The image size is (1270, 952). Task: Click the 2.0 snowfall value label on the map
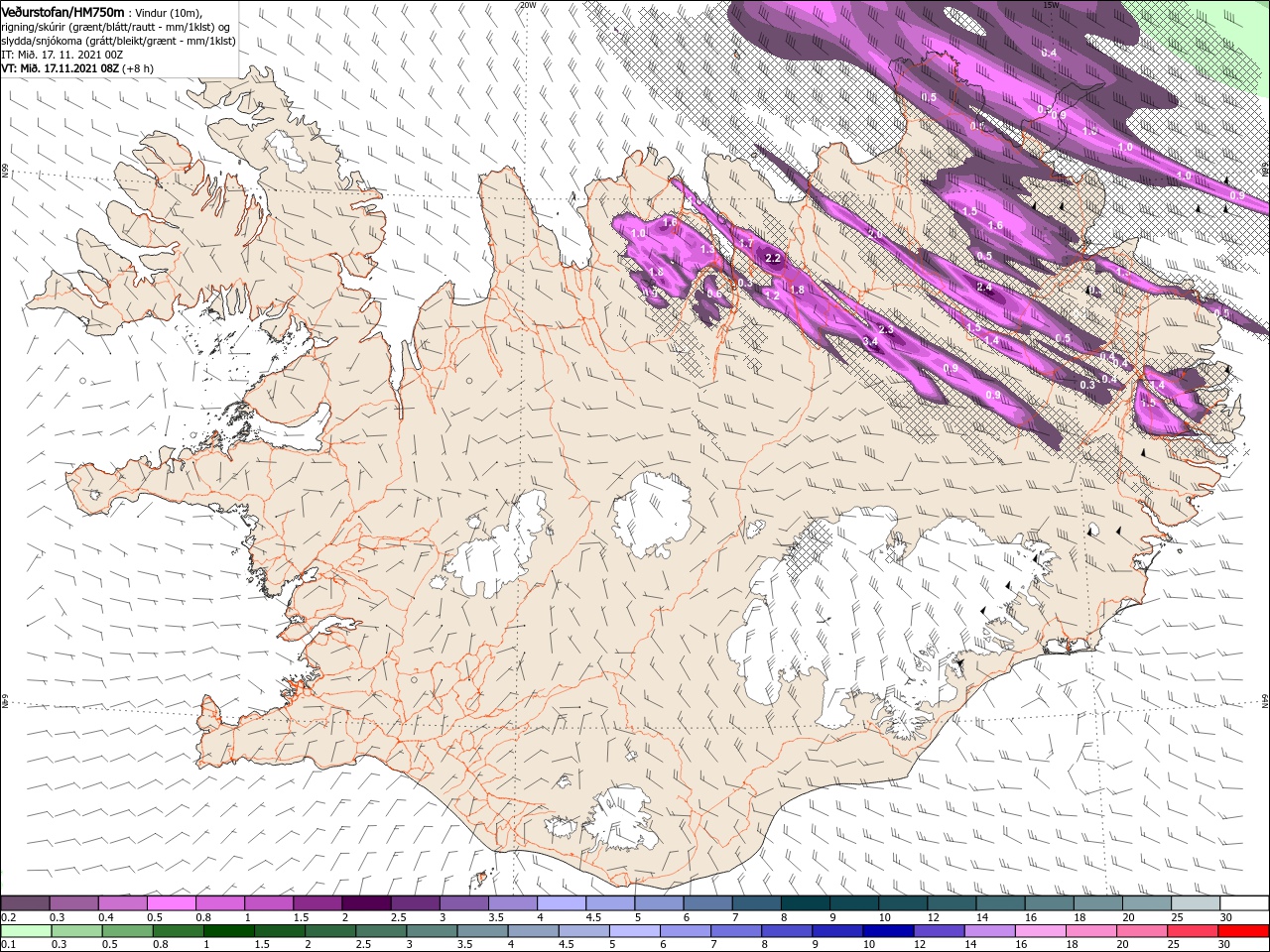[x=874, y=233]
